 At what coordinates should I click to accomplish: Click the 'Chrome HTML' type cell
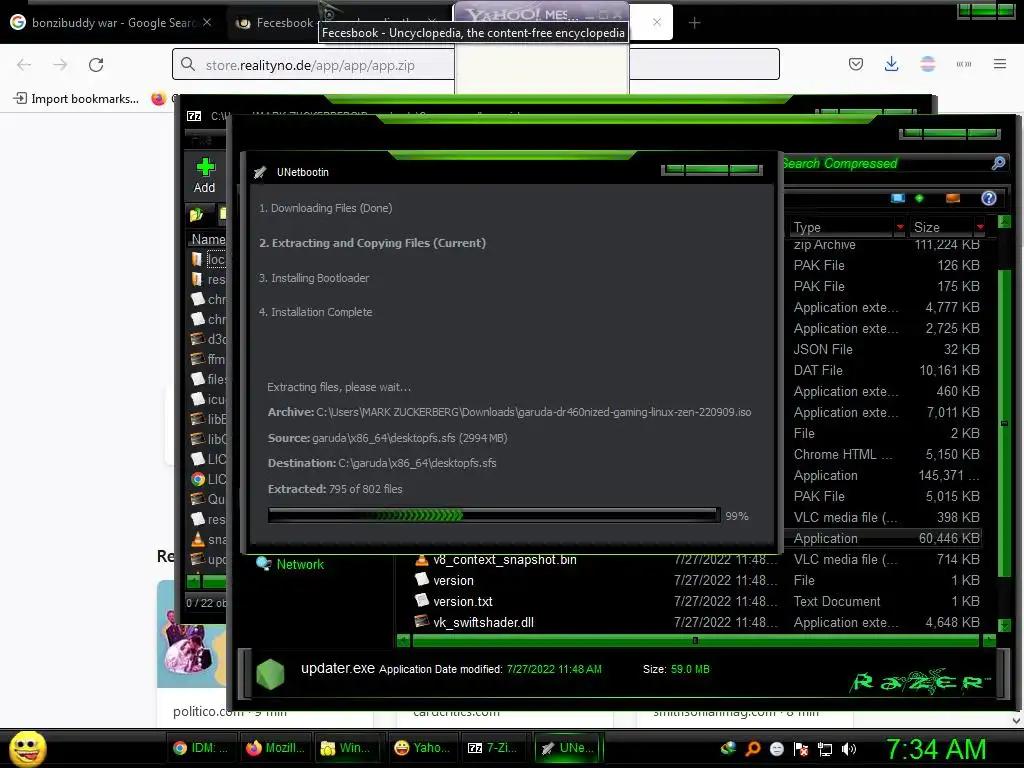pos(842,455)
